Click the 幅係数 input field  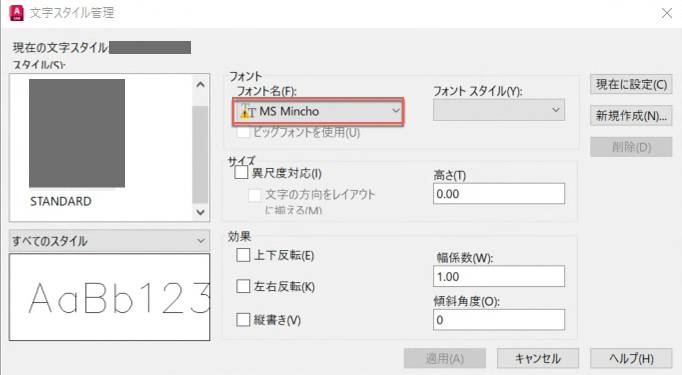click(499, 276)
